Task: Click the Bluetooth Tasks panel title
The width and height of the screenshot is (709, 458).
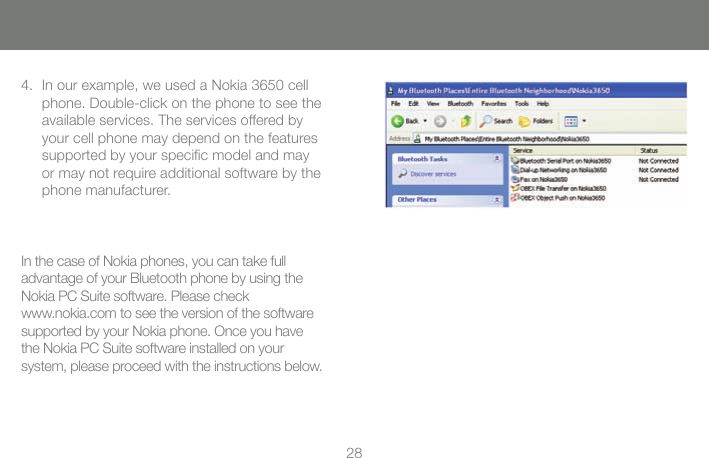Action: 422,159
